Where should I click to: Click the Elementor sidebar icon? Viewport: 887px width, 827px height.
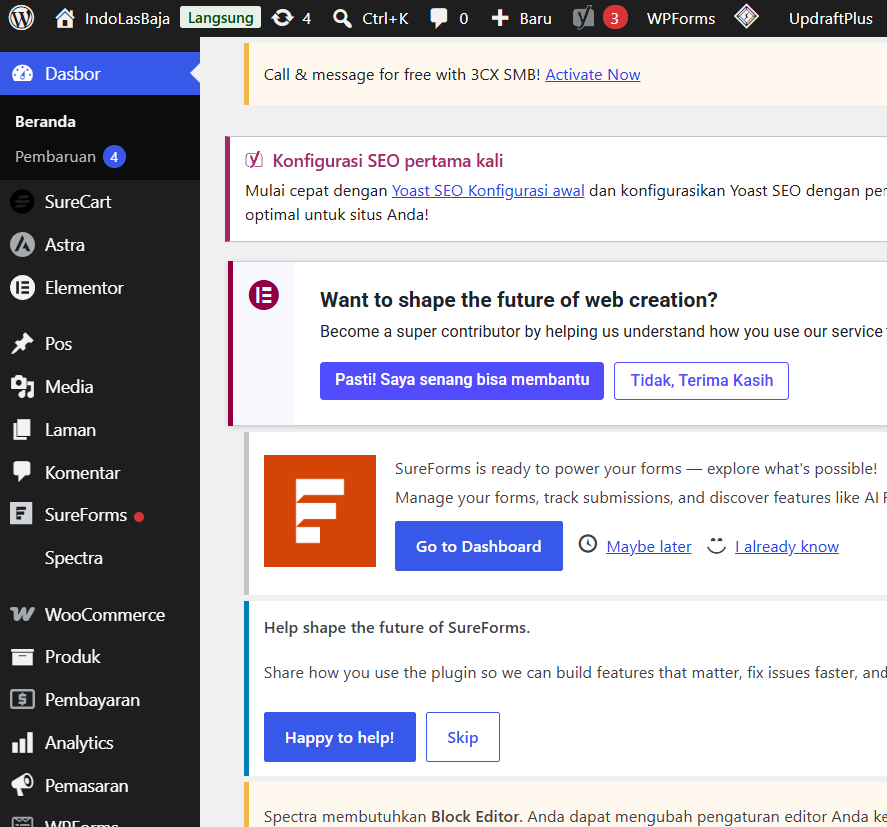coord(23,288)
